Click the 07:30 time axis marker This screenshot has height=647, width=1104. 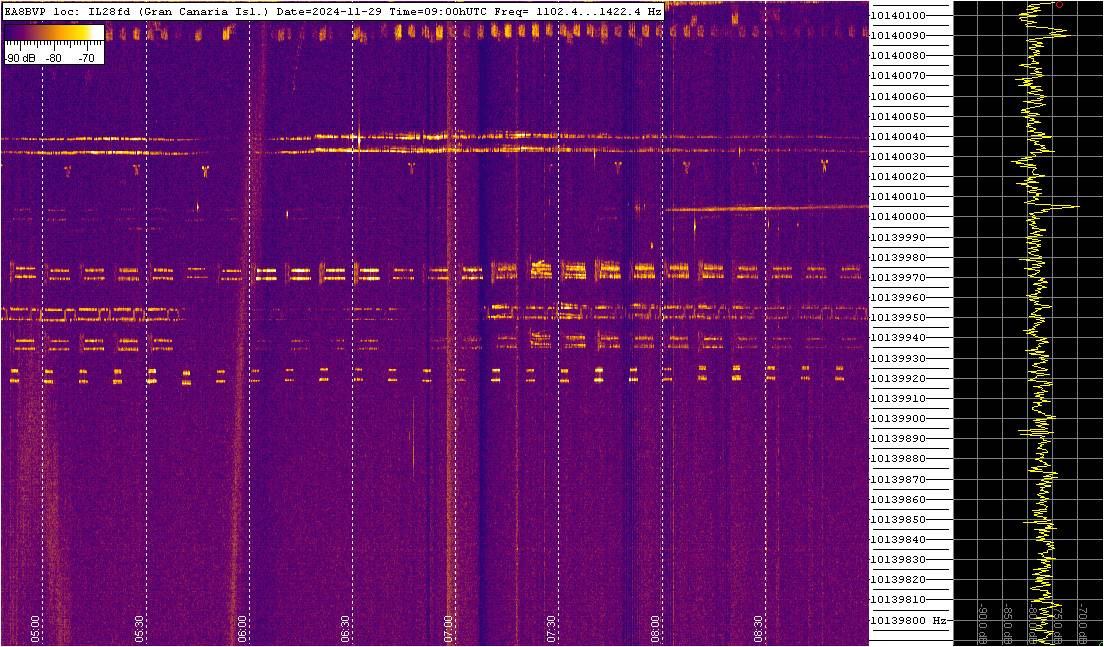(552, 627)
